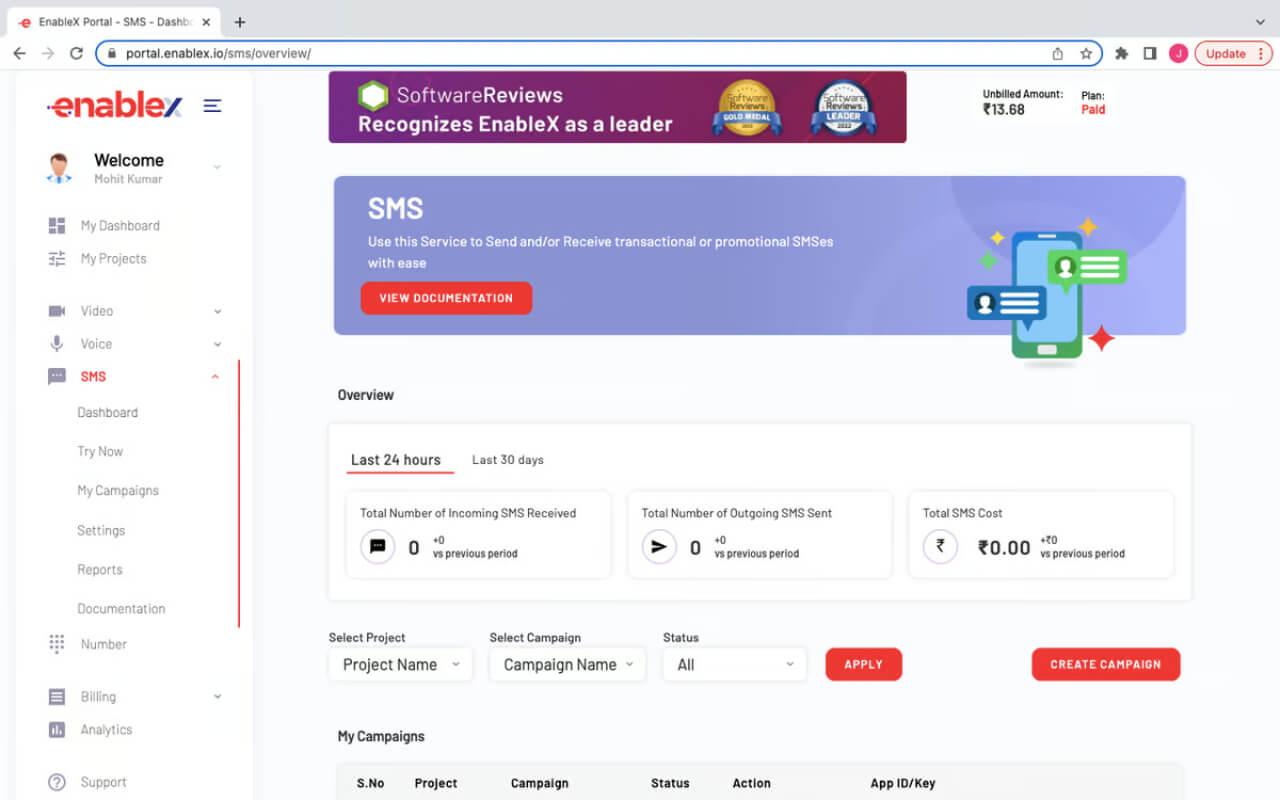
Task: Share the page using the share icon
Action: (x=1058, y=54)
